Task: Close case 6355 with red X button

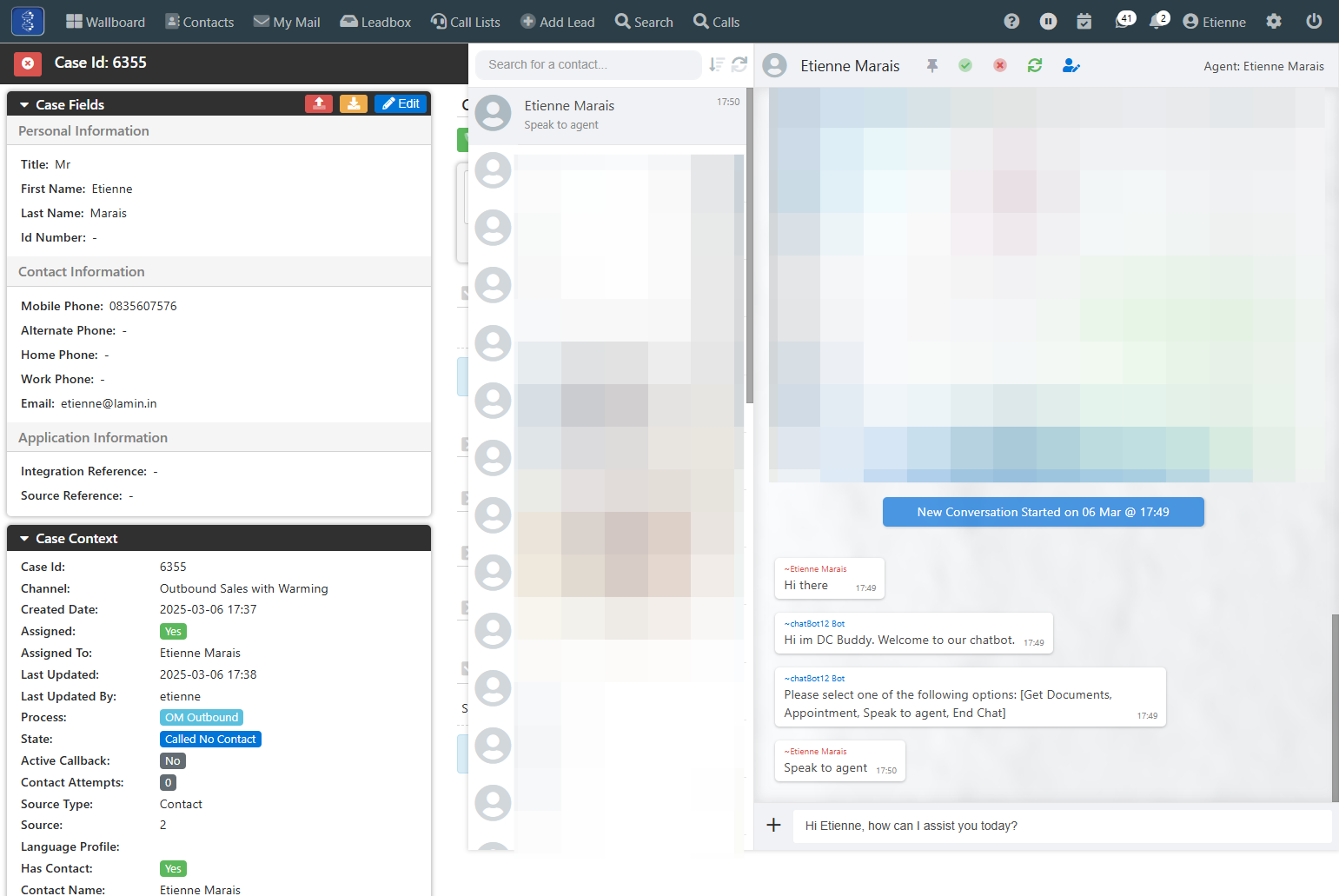Action: pos(28,63)
